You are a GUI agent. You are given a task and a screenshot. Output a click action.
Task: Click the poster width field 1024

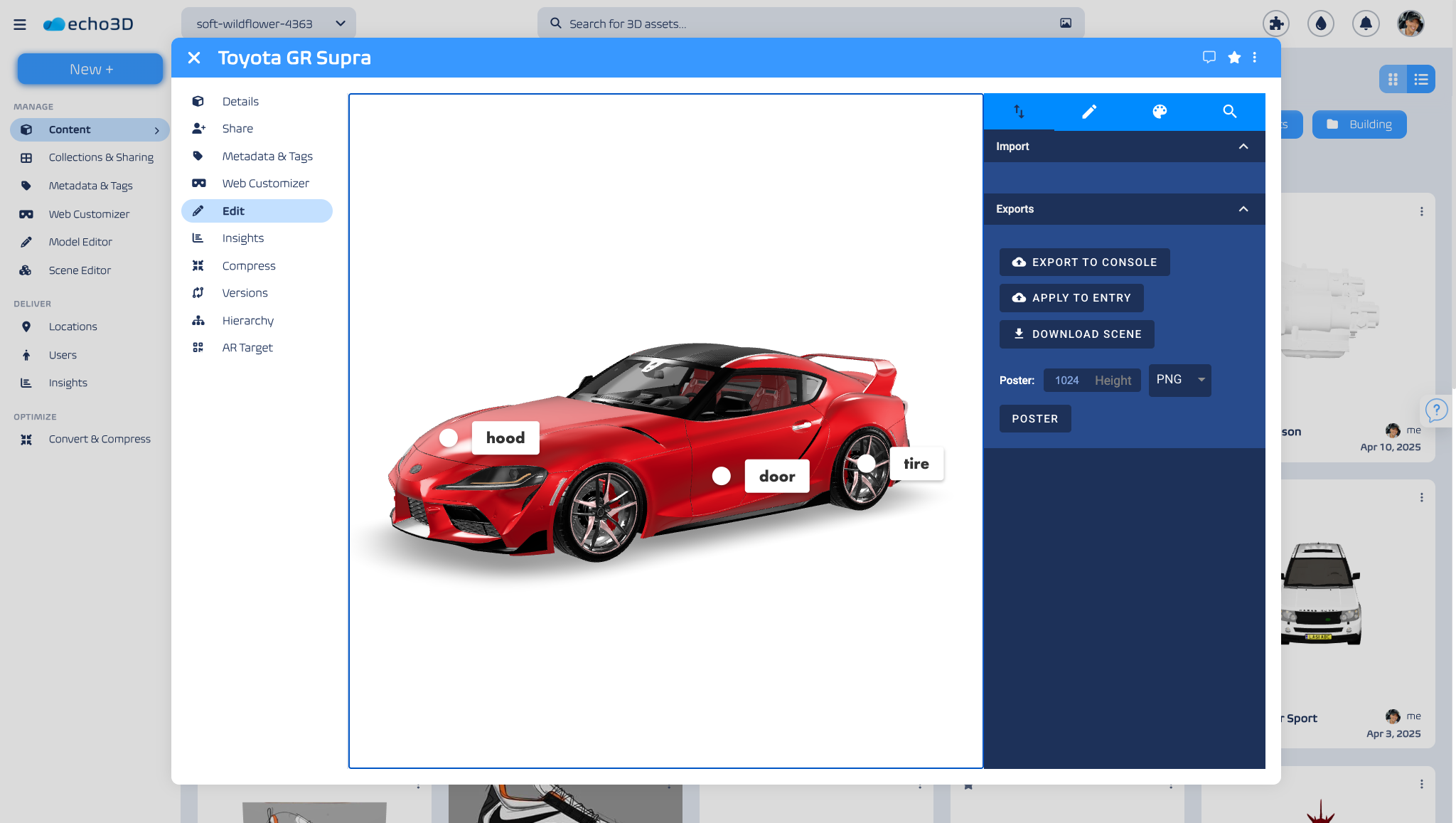pyautogui.click(x=1066, y=381)
